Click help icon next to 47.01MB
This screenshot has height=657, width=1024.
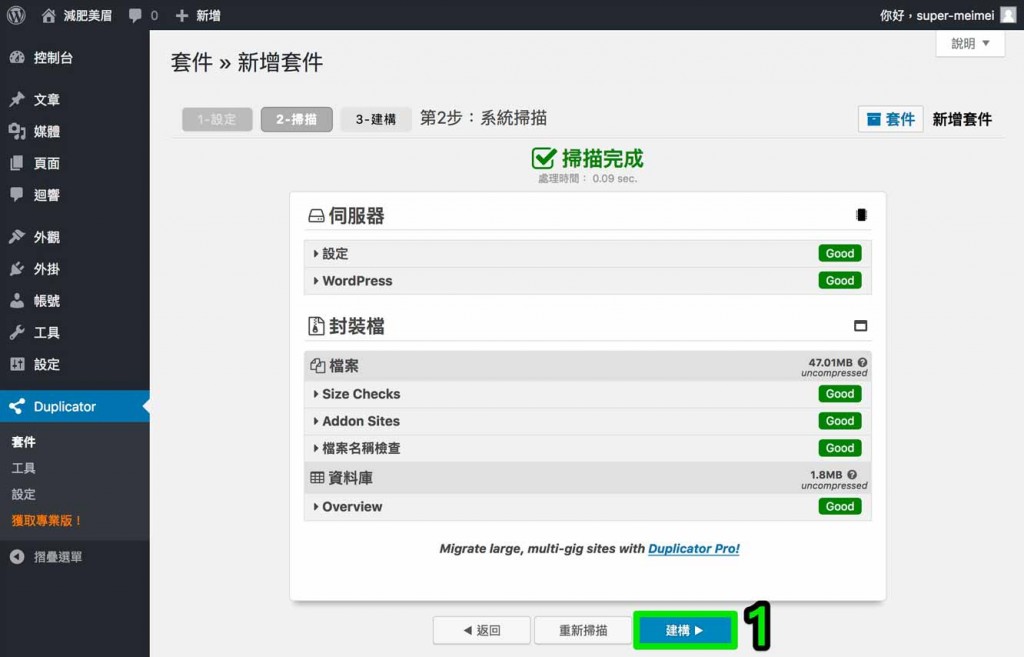pos(862,362)
